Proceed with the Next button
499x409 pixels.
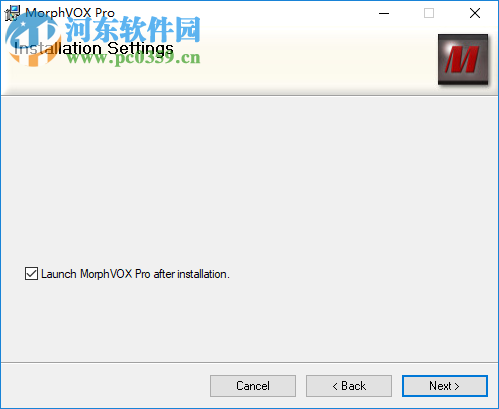coord(445,386)
